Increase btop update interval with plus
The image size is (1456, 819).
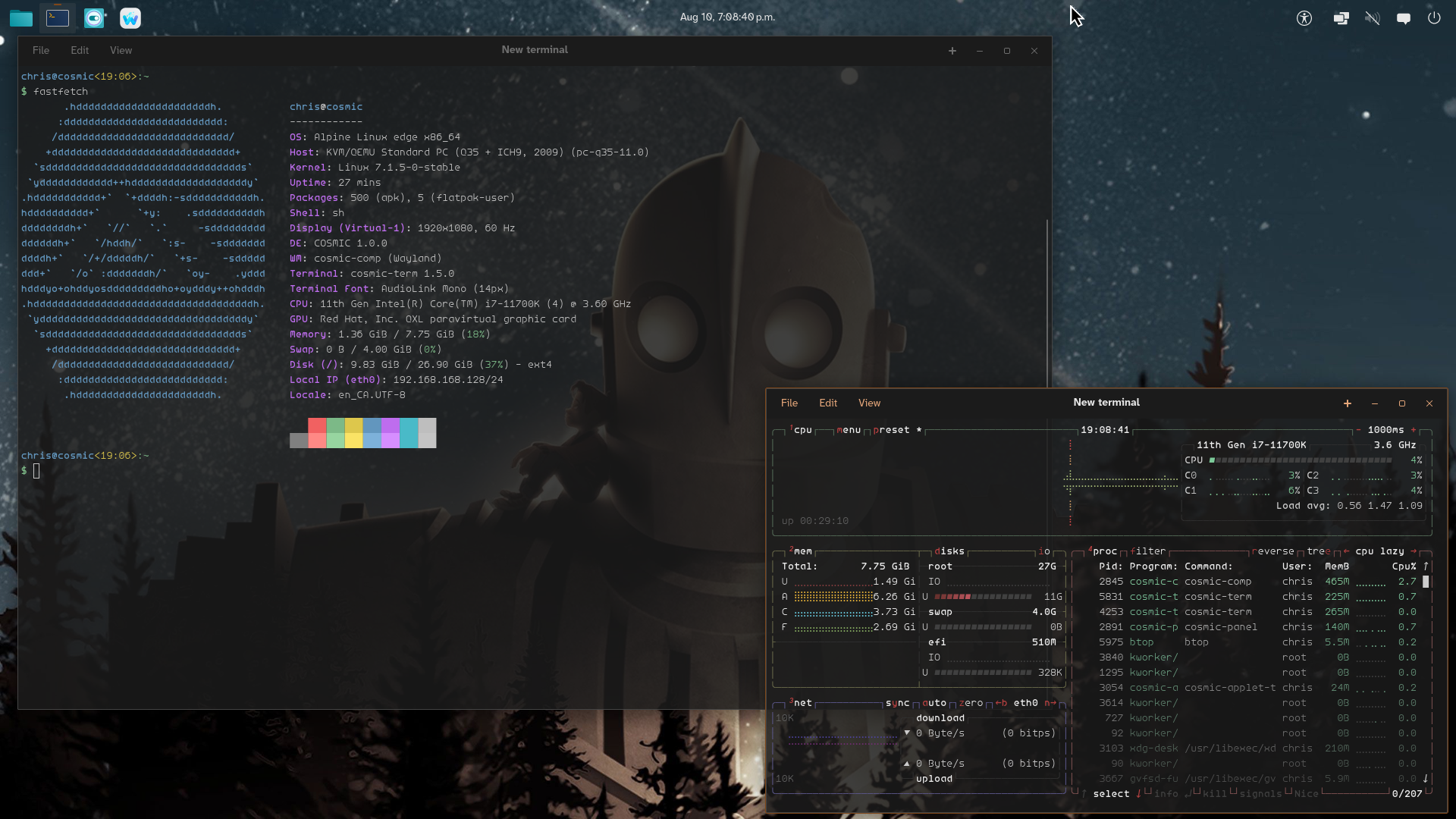coord(1414,430)
